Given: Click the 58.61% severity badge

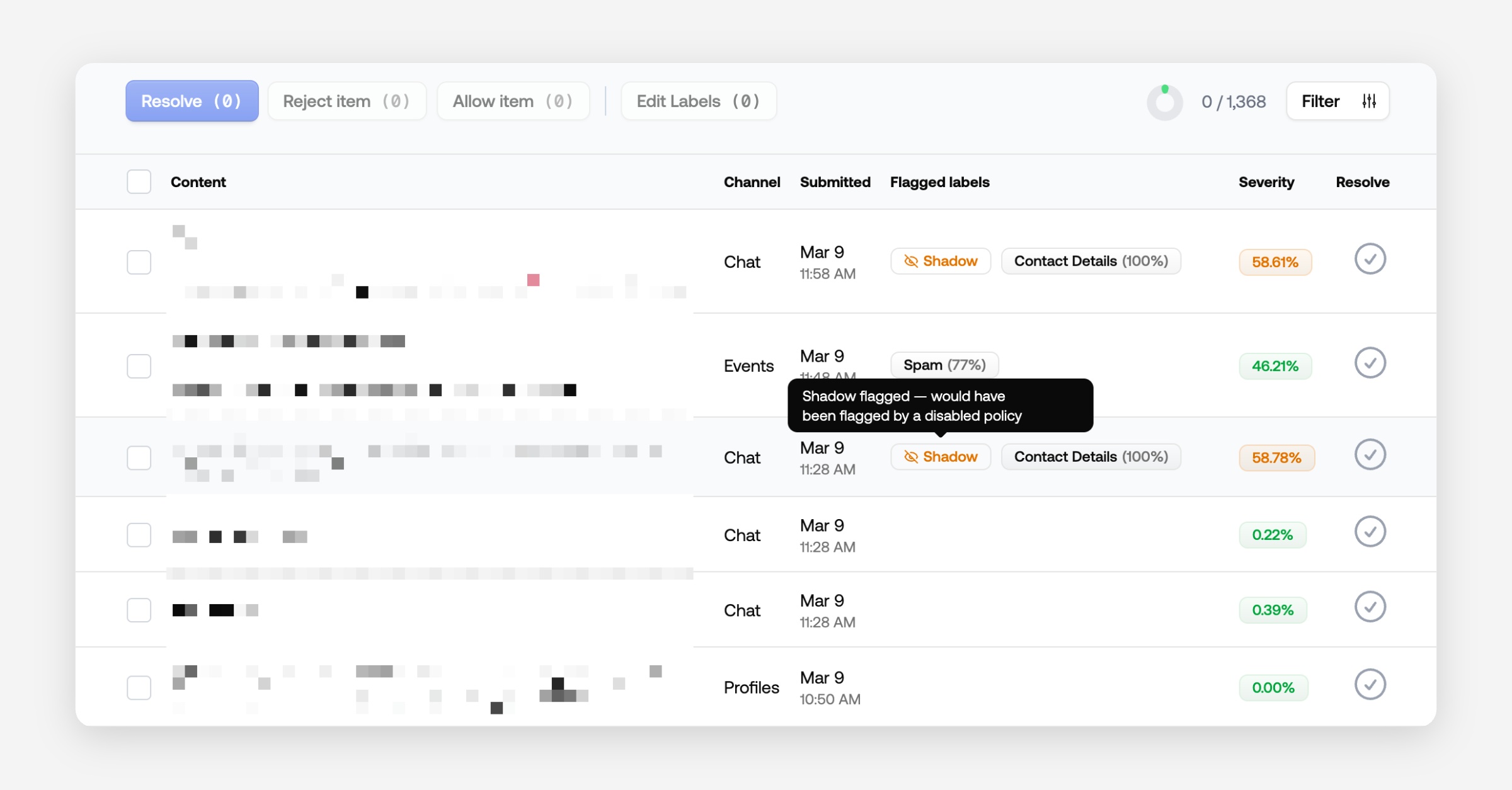Looking at the screenshot, I should [x=1274, y=262].
